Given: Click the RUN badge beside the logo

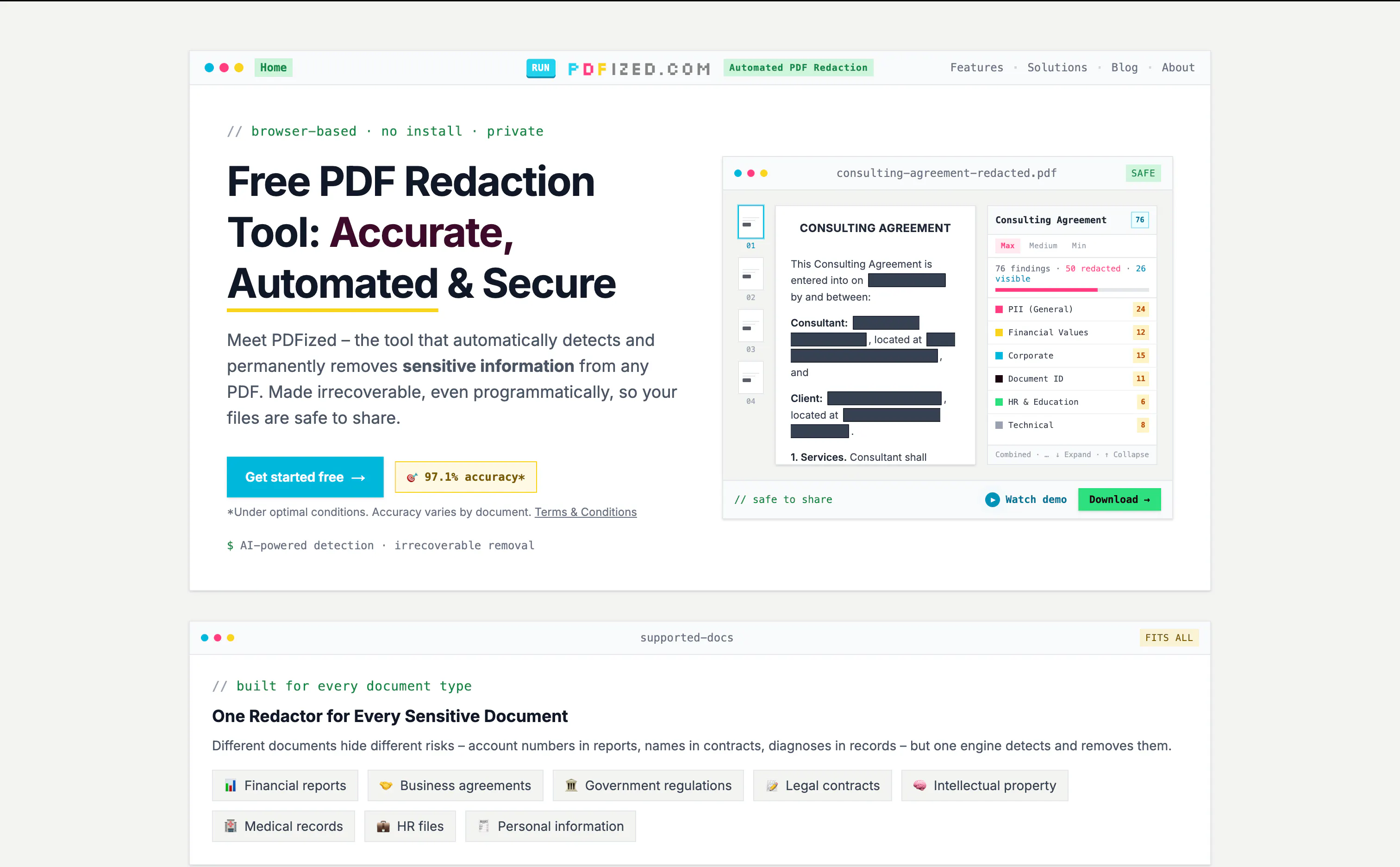Looking at the screenshot, I should (x=540, y=68).
